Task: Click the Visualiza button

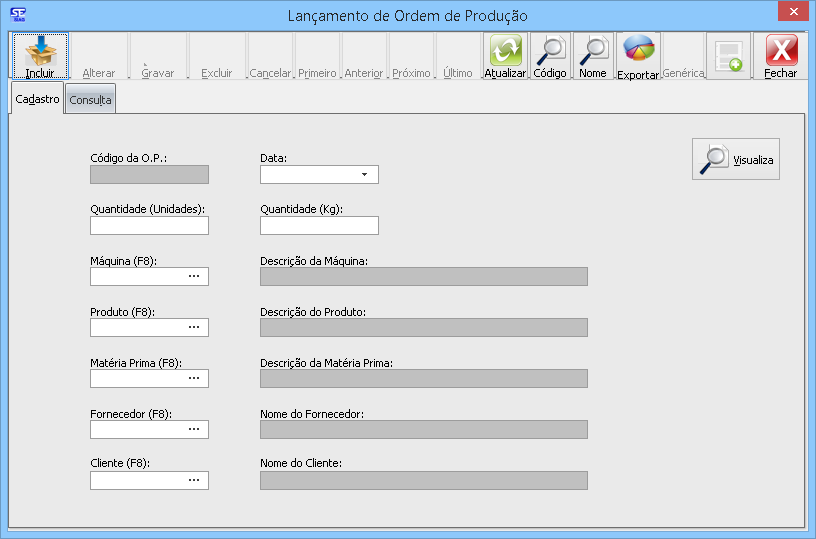Action: tap(736, 160)
